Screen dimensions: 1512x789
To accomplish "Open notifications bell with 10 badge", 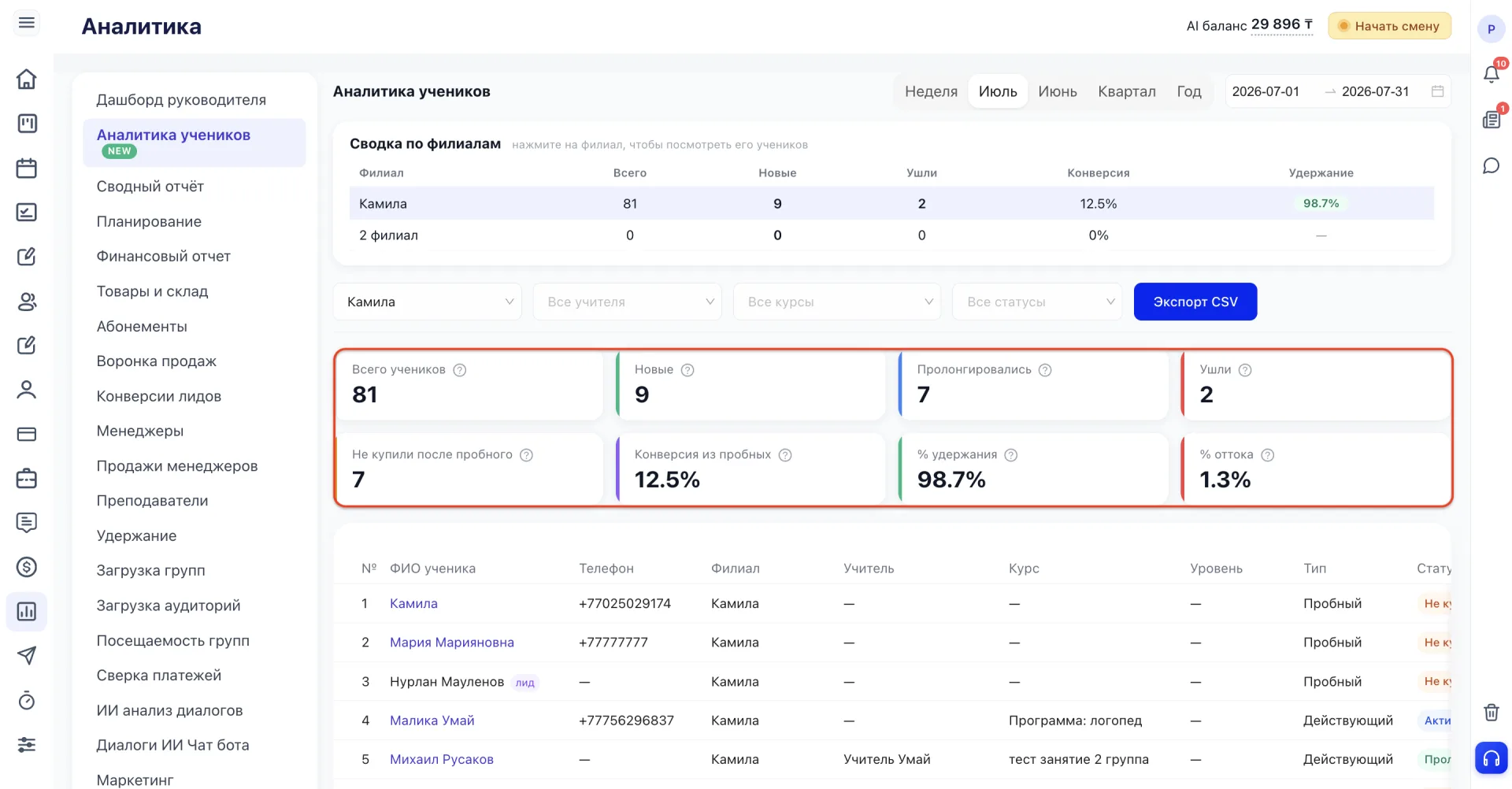I will [1492, 73].
